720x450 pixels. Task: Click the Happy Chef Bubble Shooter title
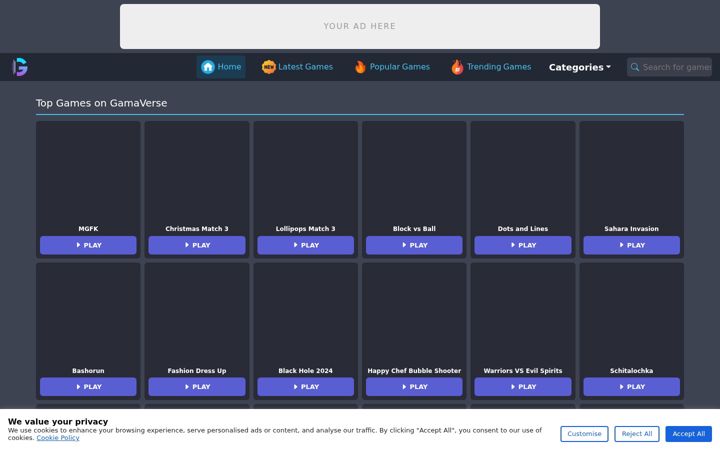tap(414, 371)
